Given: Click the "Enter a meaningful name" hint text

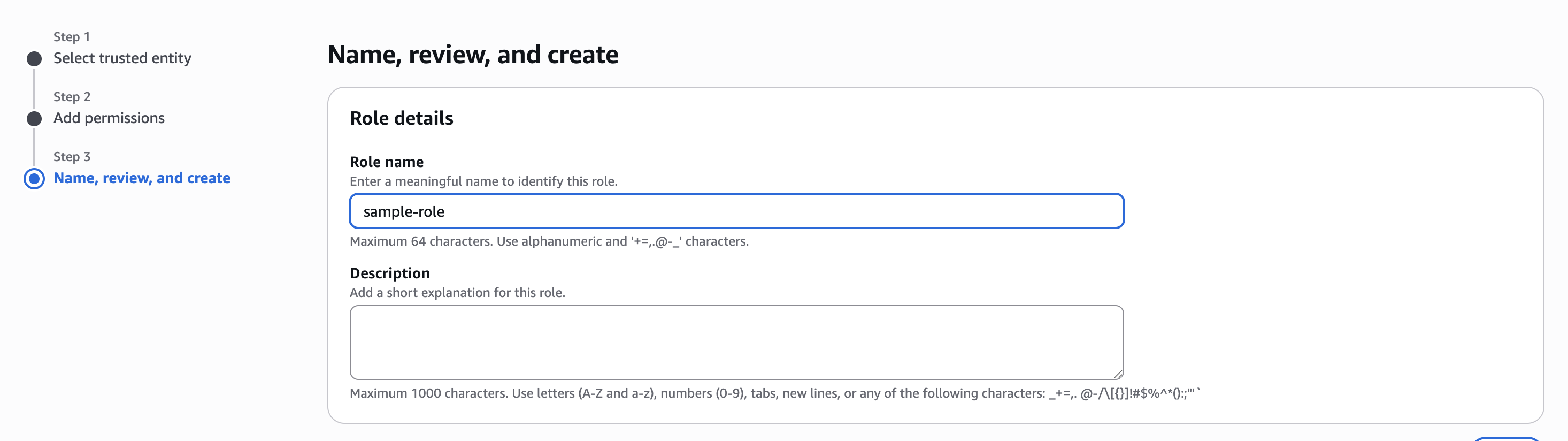Looking at the screenshot, I should [483, 181].
